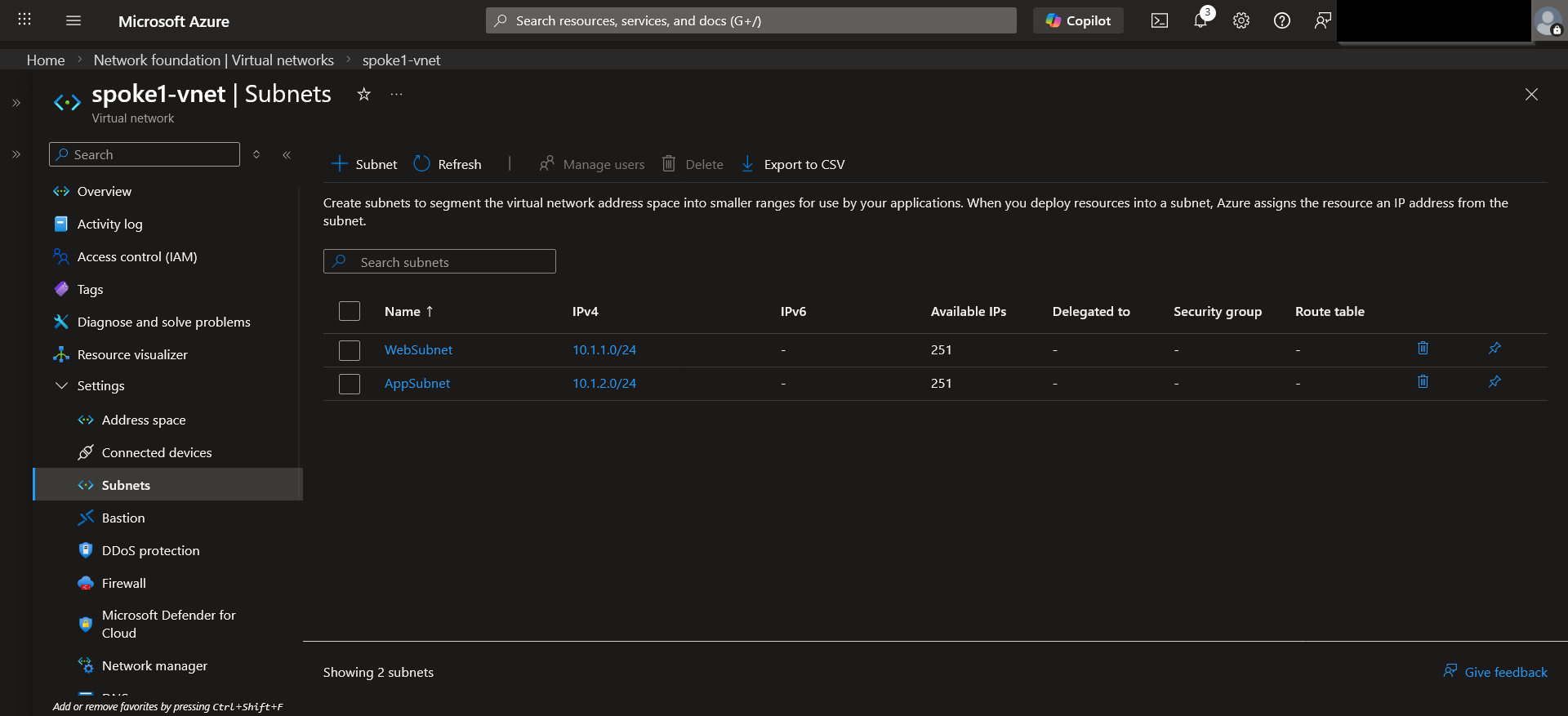
Task: Pin AppSubnet using its pin icon
Action: pos(1494,381)
